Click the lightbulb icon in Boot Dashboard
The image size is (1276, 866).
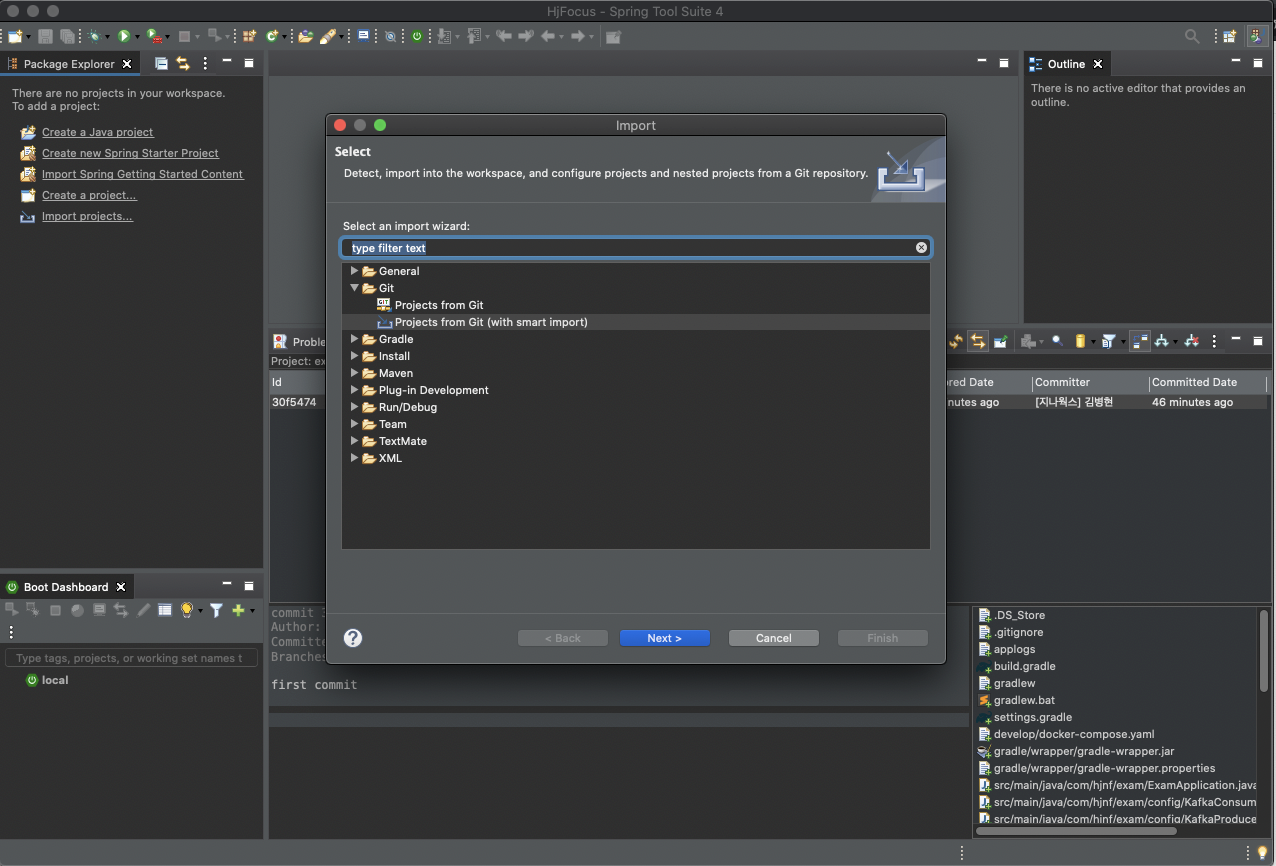tap(186, 609)
